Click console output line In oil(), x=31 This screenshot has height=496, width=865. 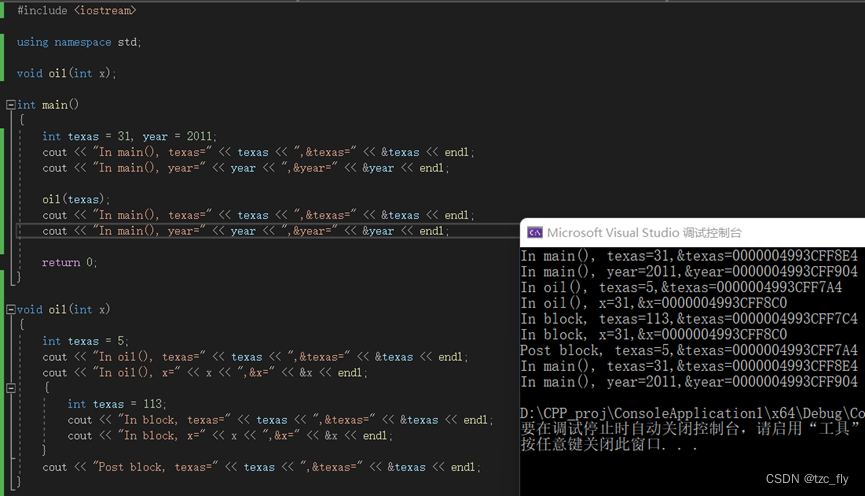pyautogui.click(x=654, y=303)
